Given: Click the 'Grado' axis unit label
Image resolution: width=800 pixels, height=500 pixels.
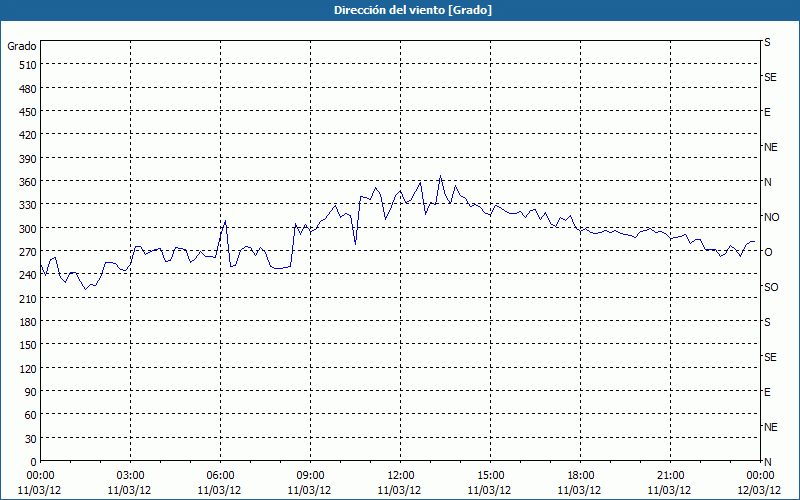Looking at the screenshot, I should (22, 46).
